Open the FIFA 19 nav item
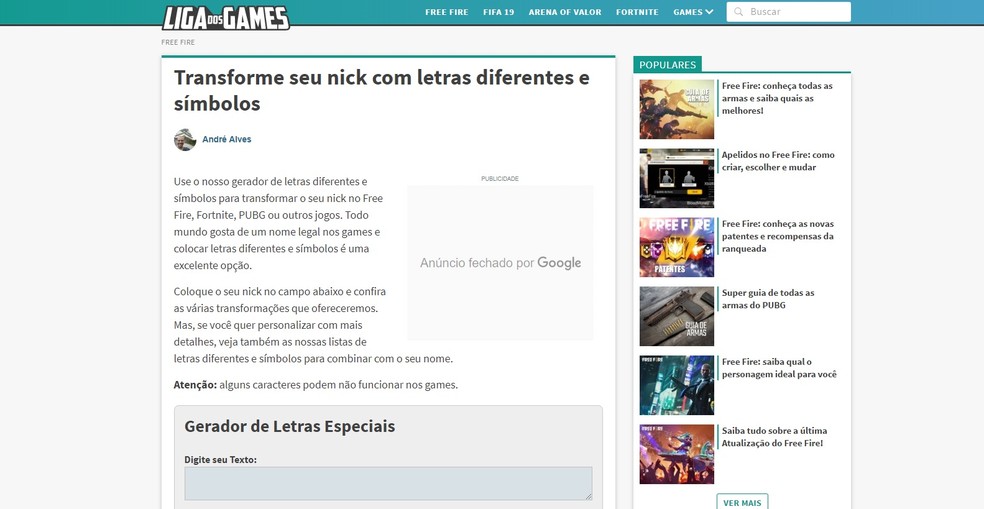 pyautogui.click(x=498, y=12)
